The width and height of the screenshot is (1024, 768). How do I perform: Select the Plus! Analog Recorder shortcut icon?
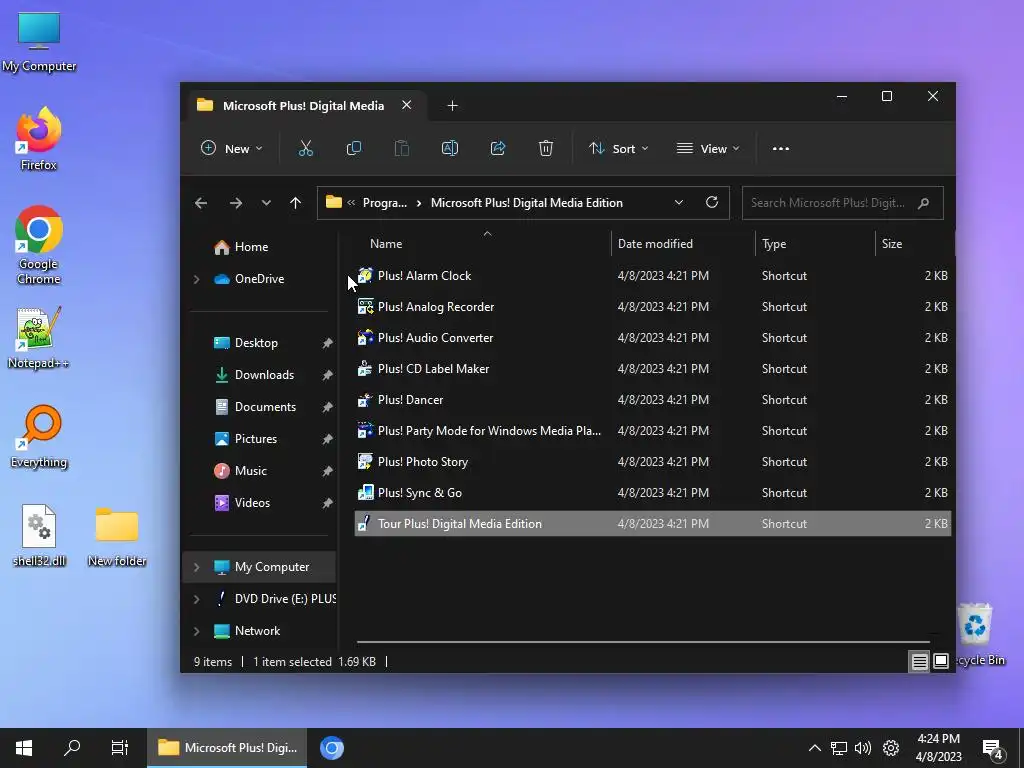pyautogui.click(x=365, y=306)
